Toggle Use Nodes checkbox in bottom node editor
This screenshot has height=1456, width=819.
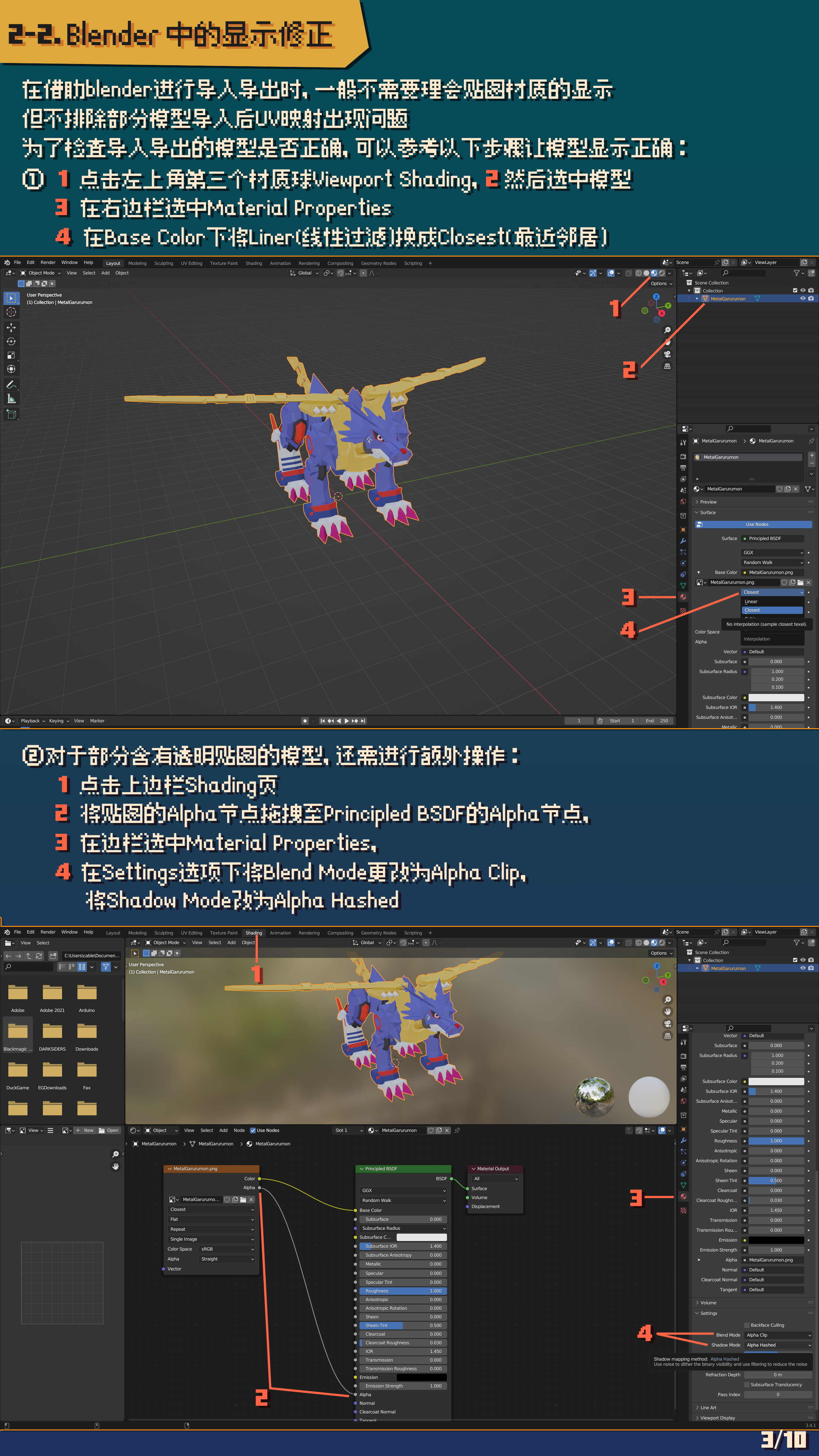tap(253, 1130)
